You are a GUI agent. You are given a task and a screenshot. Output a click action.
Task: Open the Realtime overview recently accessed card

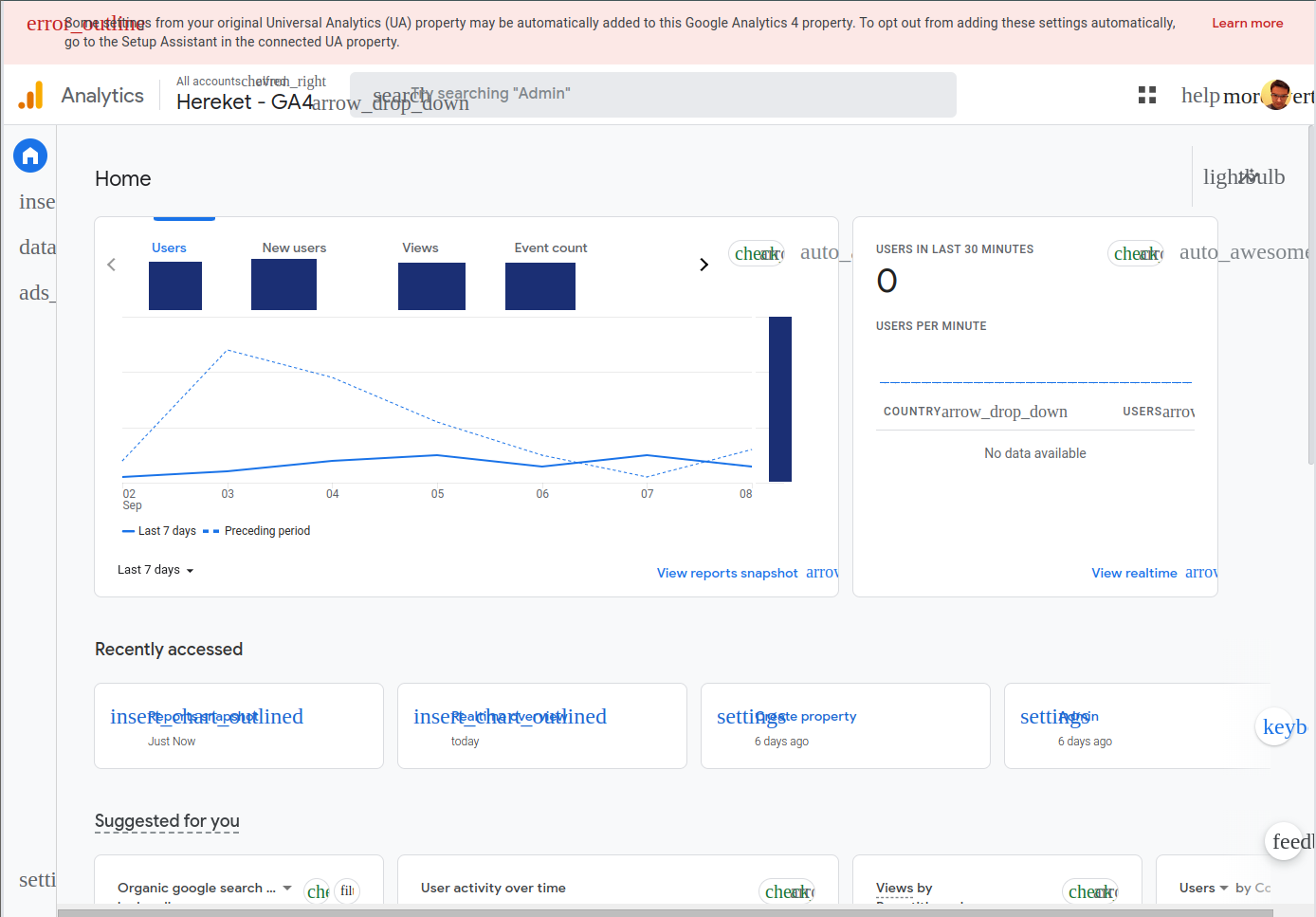pos(542,726)
